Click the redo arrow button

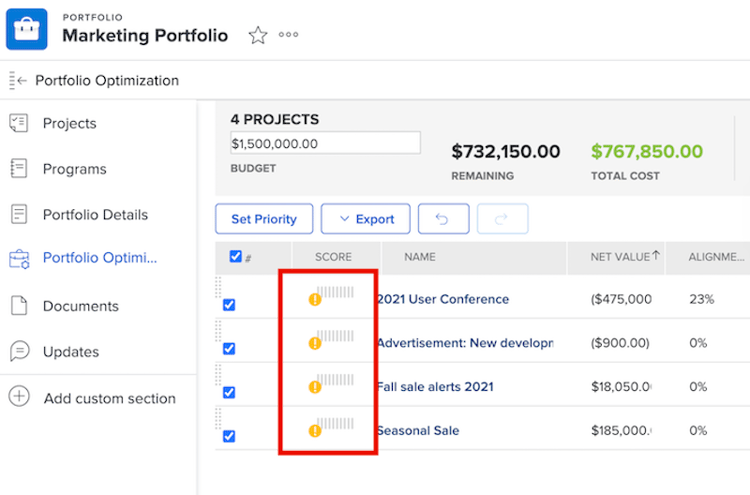[x=503, y=219]
